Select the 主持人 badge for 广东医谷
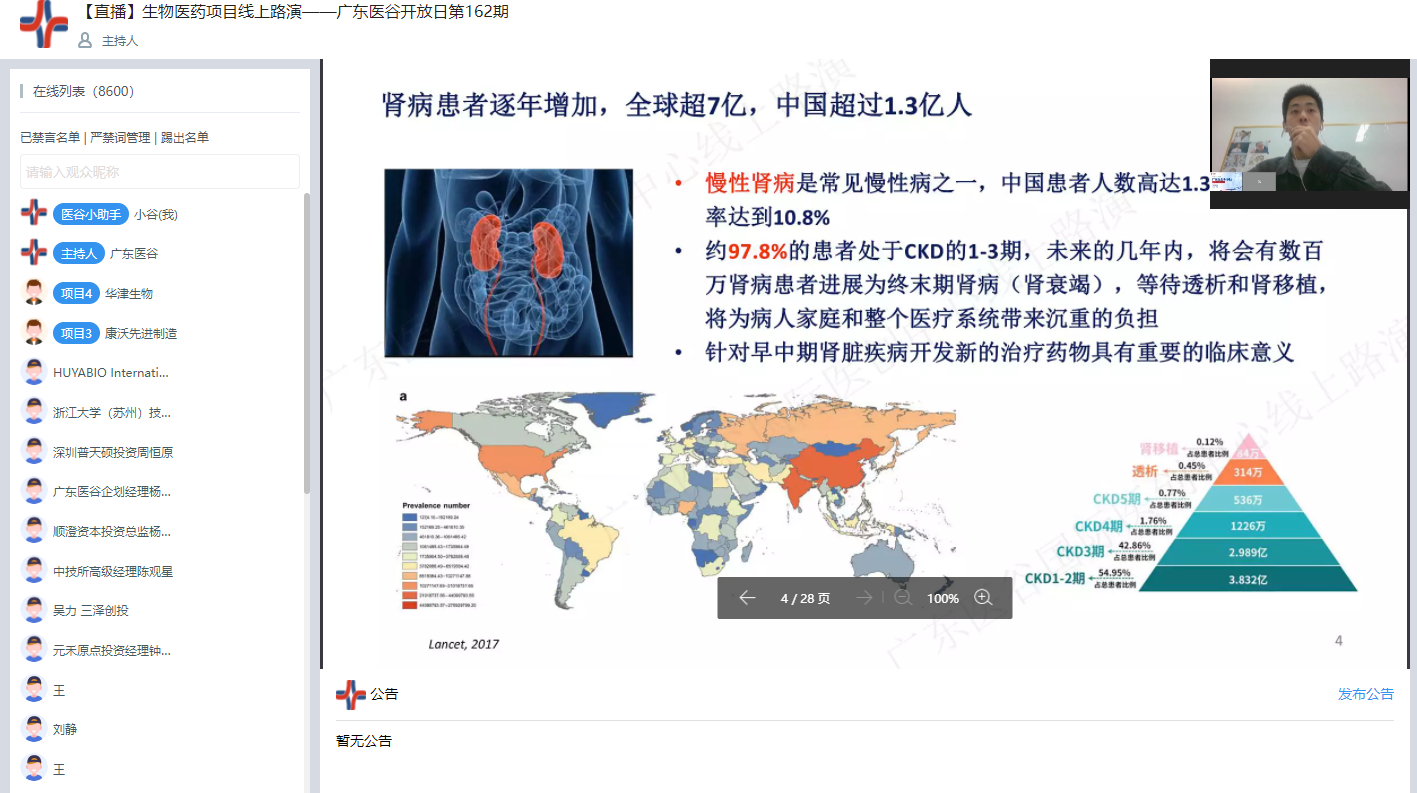 [79, 254]
